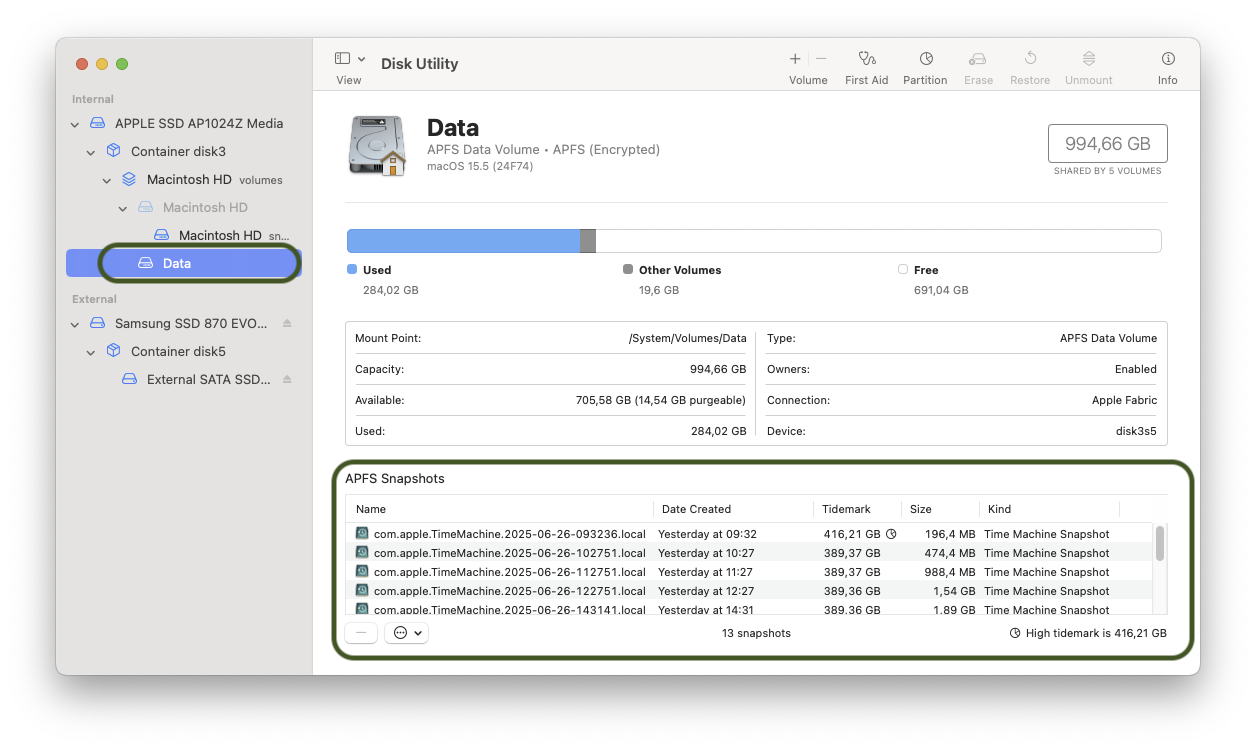Image resolution: width=1256 pixels, height=749 pixels.
Task: Collapse Container disk3 disclosure chevron
Action: (91, 152)
